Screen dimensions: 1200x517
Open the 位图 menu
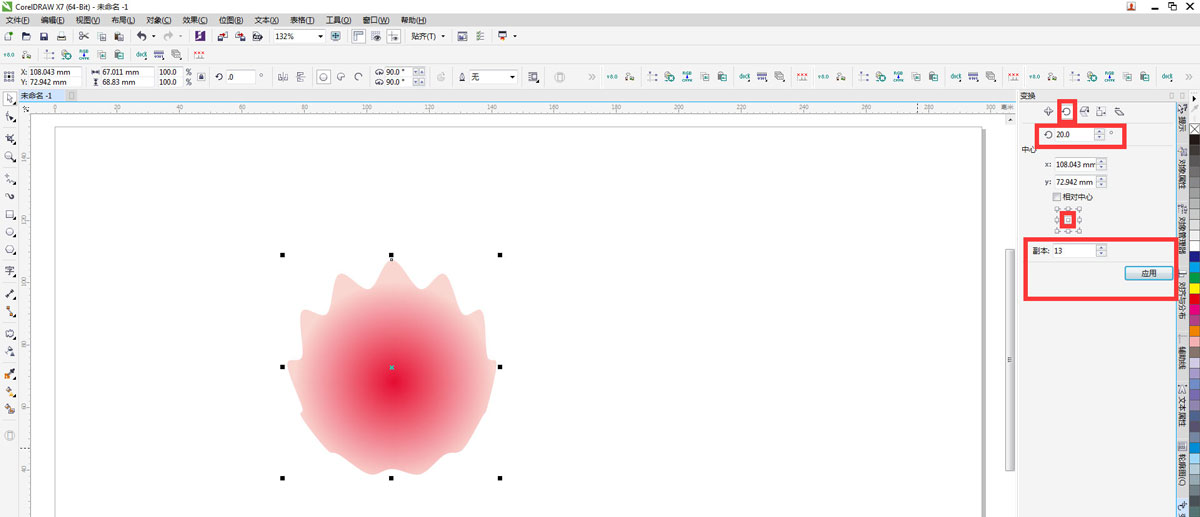pos(230,20)
